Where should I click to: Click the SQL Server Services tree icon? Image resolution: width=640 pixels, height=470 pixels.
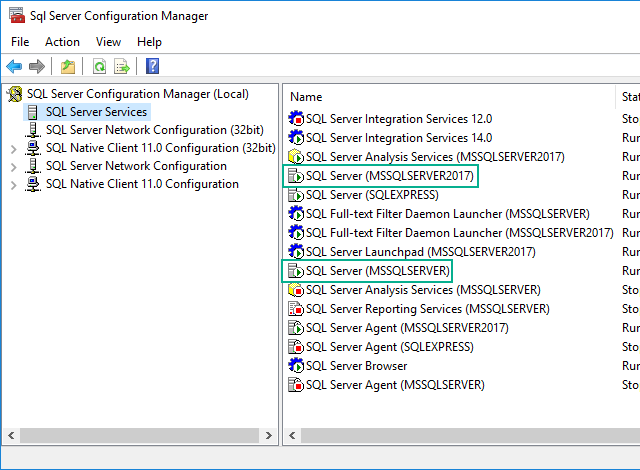point(32,112)
